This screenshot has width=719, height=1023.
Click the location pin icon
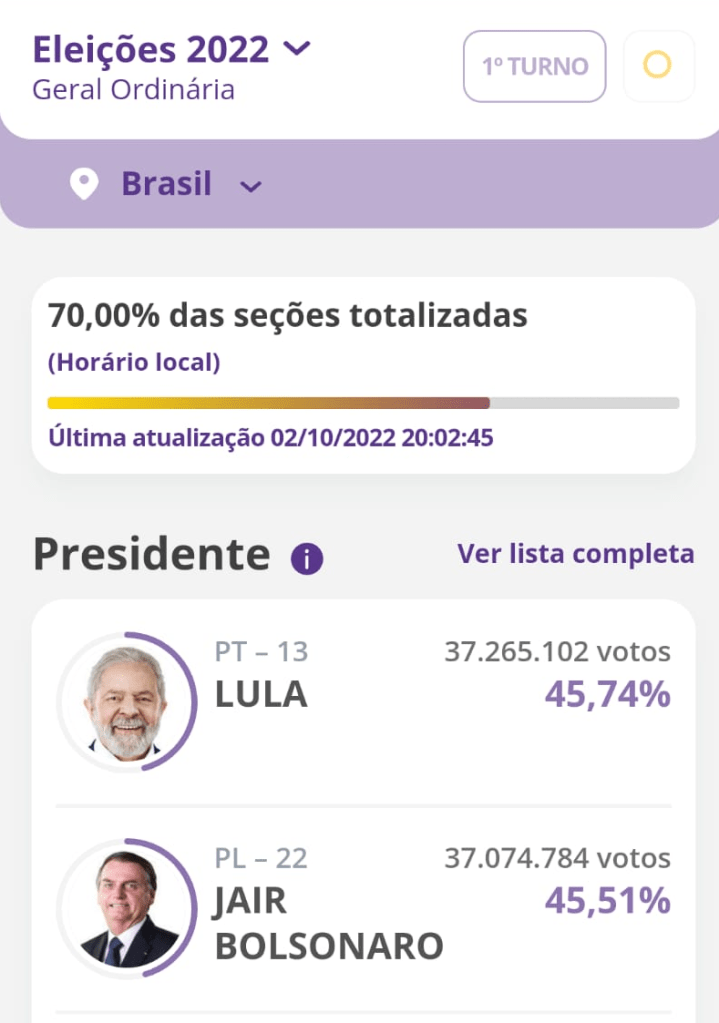(84, 185)
